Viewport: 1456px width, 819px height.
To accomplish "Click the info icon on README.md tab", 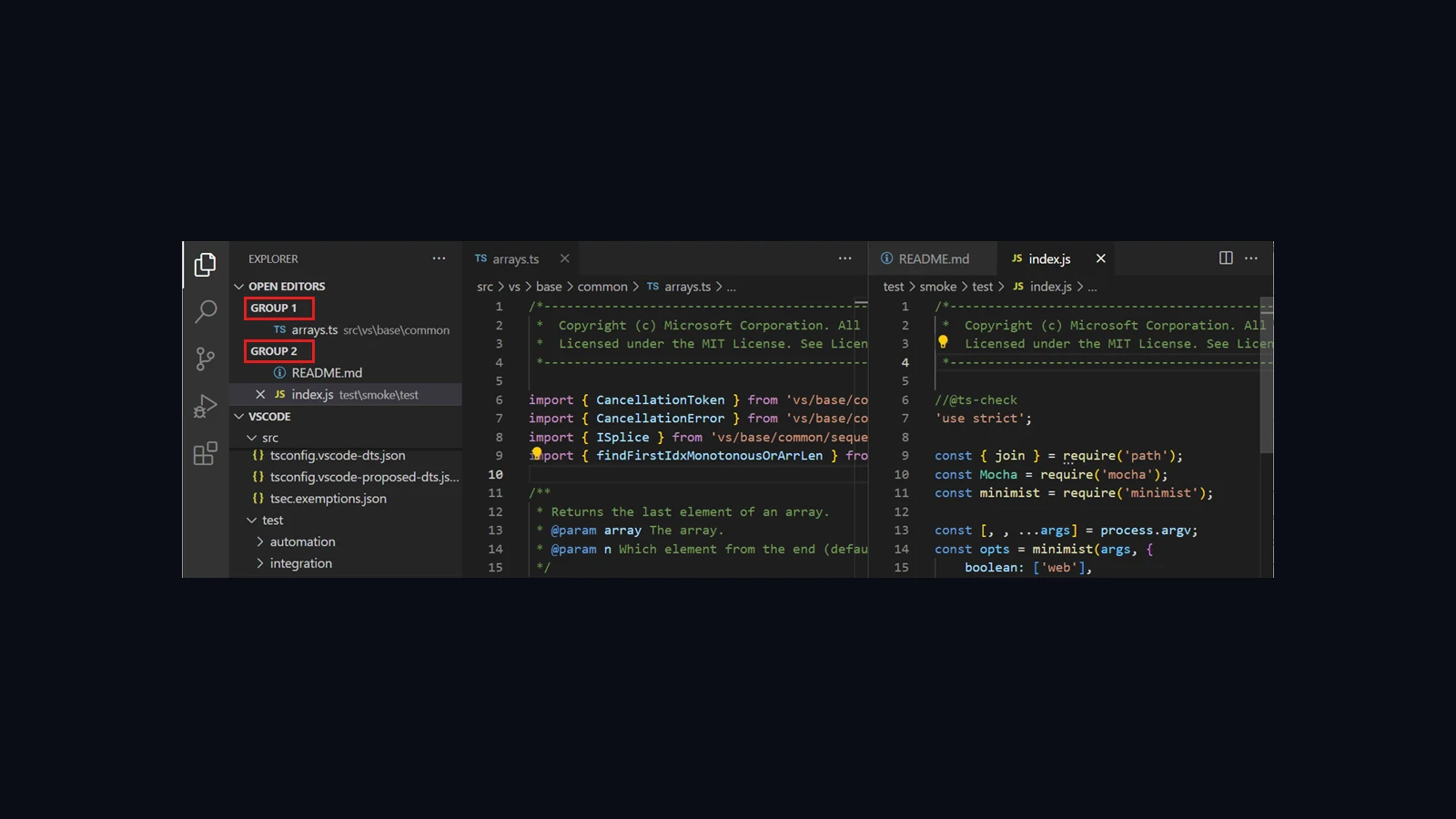I will (886, 258).
